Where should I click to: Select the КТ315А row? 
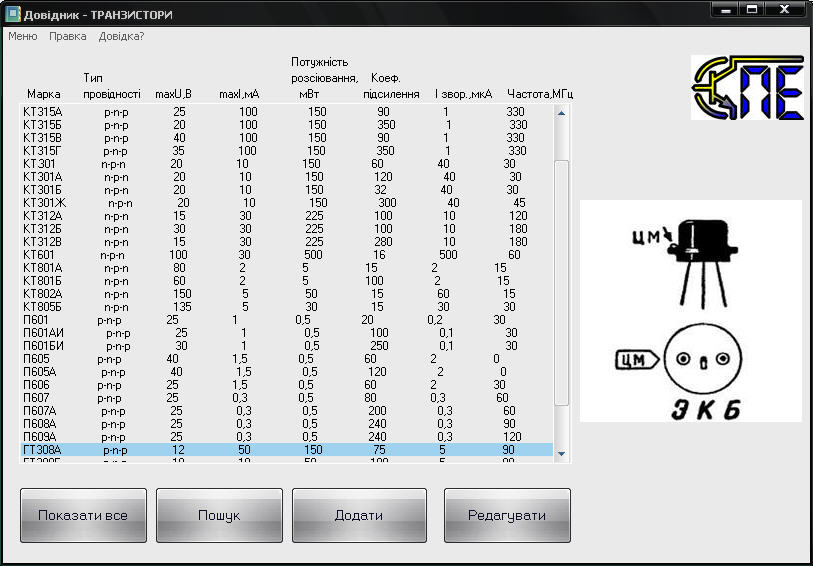pyautogui.click(x=287, y=112)
